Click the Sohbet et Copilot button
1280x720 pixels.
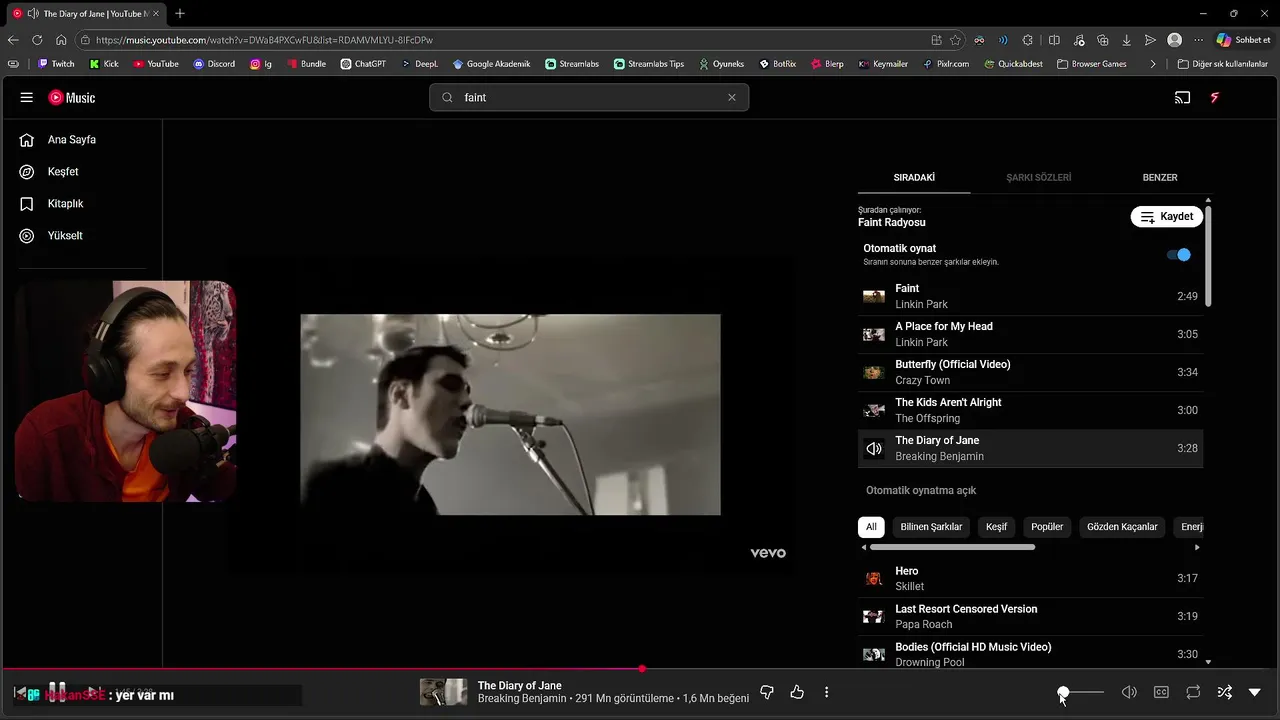(1244, 40)
